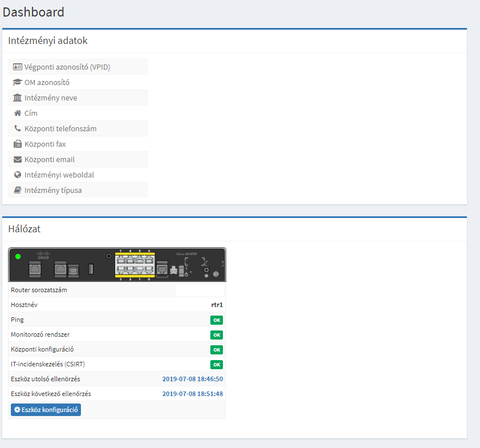Click the gear icon in Eszköz konfiguráció button
This screenshot has height=448, width=480.
coord(17,409)
